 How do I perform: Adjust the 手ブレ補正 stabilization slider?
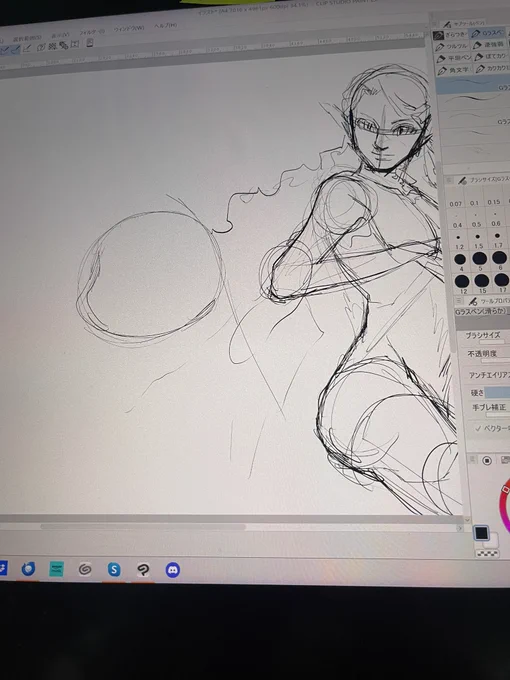(x=498, y=415)
